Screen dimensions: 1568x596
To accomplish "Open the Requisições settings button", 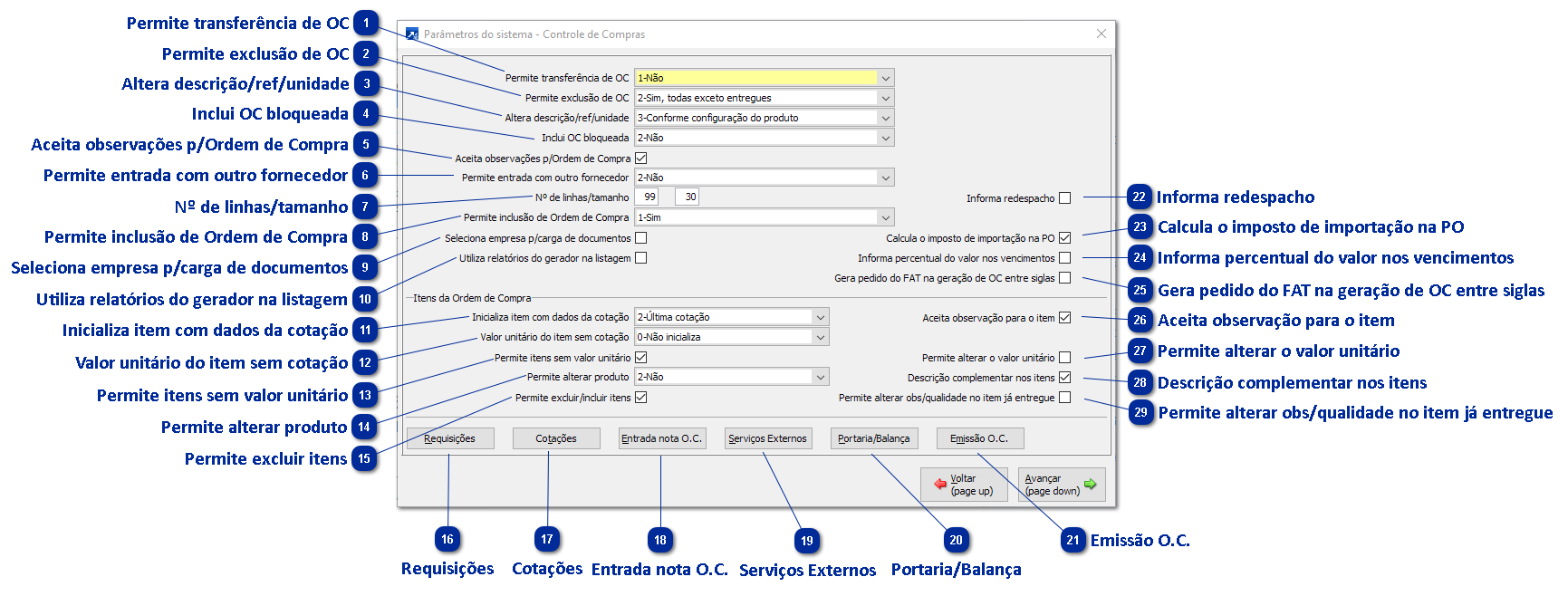I will [x=450, y=438].
